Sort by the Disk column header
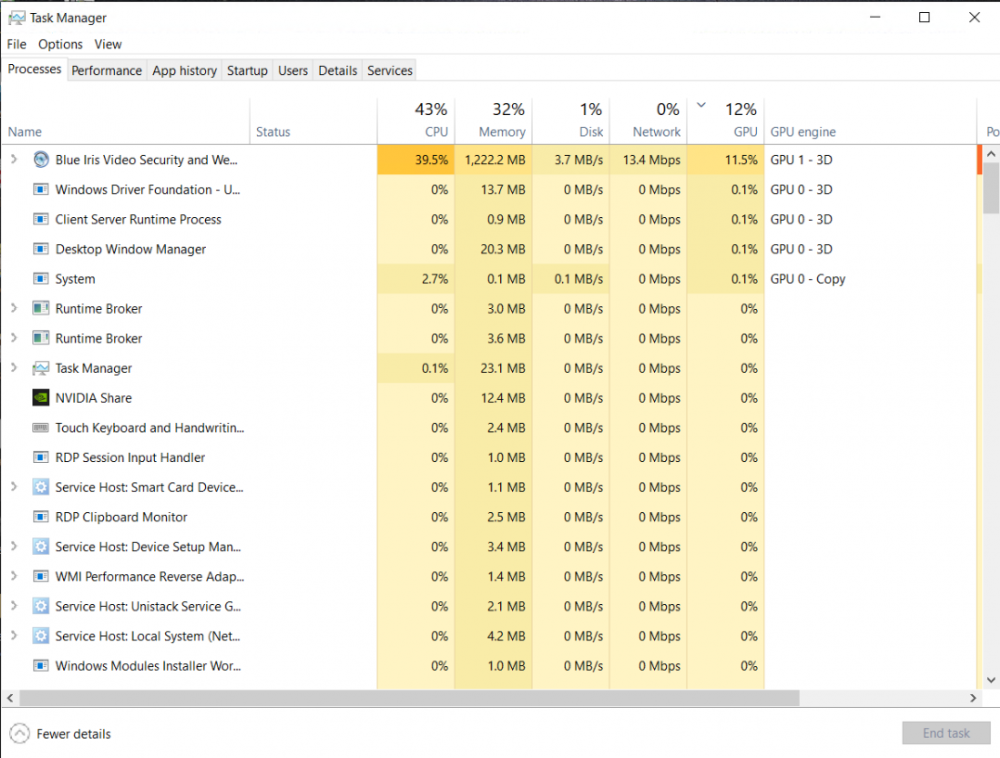 [x=571, y=120]
